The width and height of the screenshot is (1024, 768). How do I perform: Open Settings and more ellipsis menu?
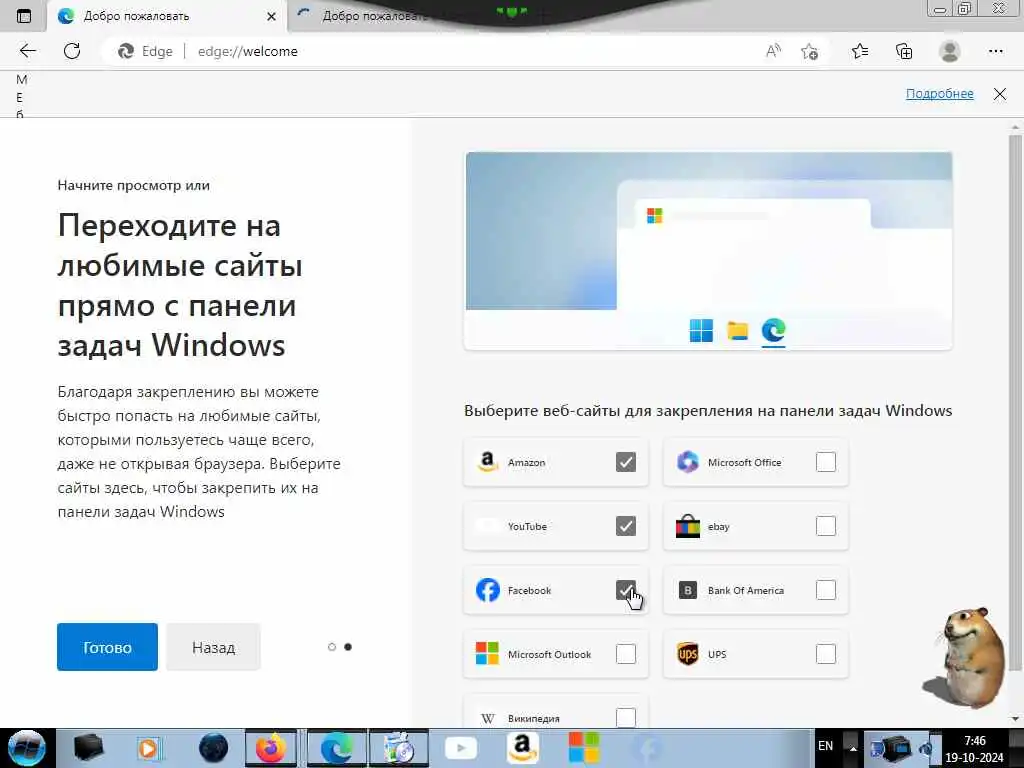point(995,51)
